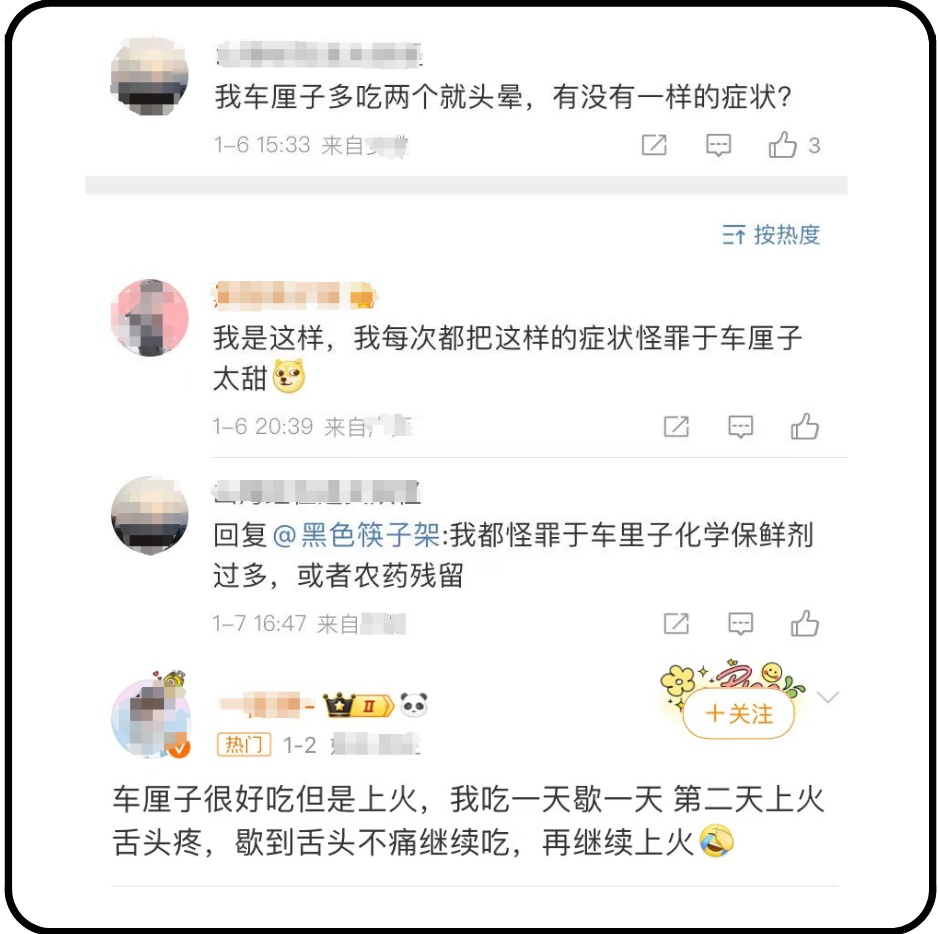
Task: Click the panda badge icon
Action: pos(413,705)
